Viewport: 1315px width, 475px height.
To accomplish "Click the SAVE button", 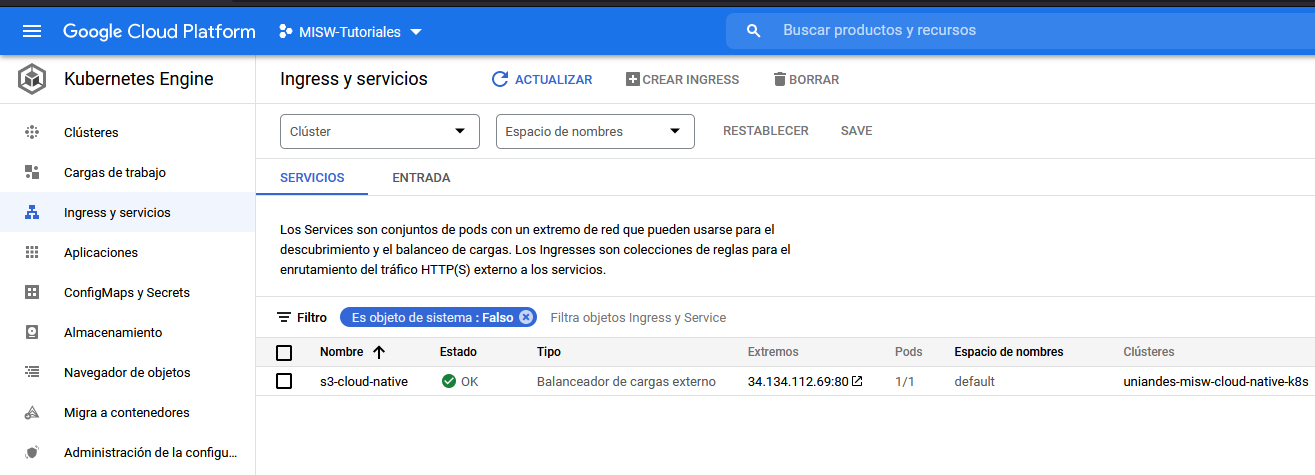I will [856, 131].
